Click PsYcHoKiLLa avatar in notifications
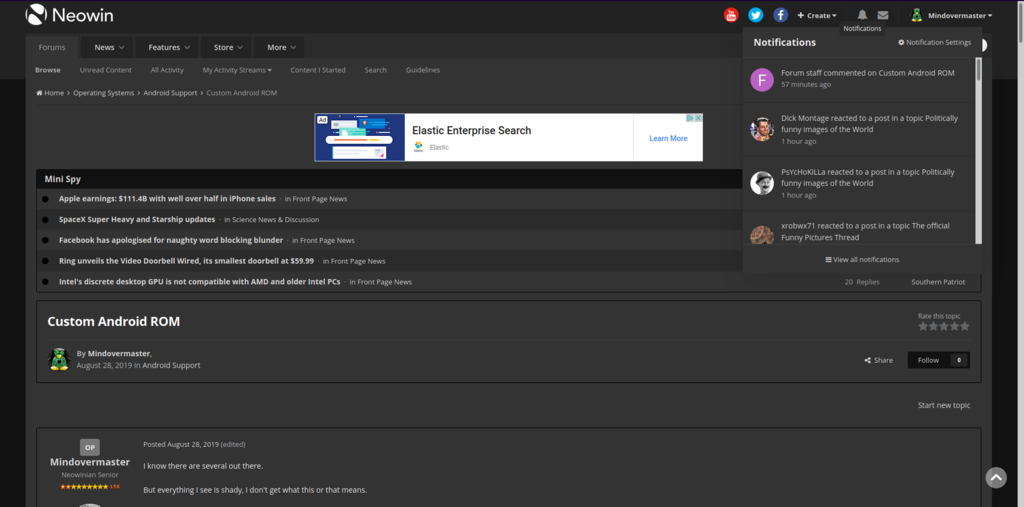The width and height of the screenshot is (1024, 507). point(761,183)
